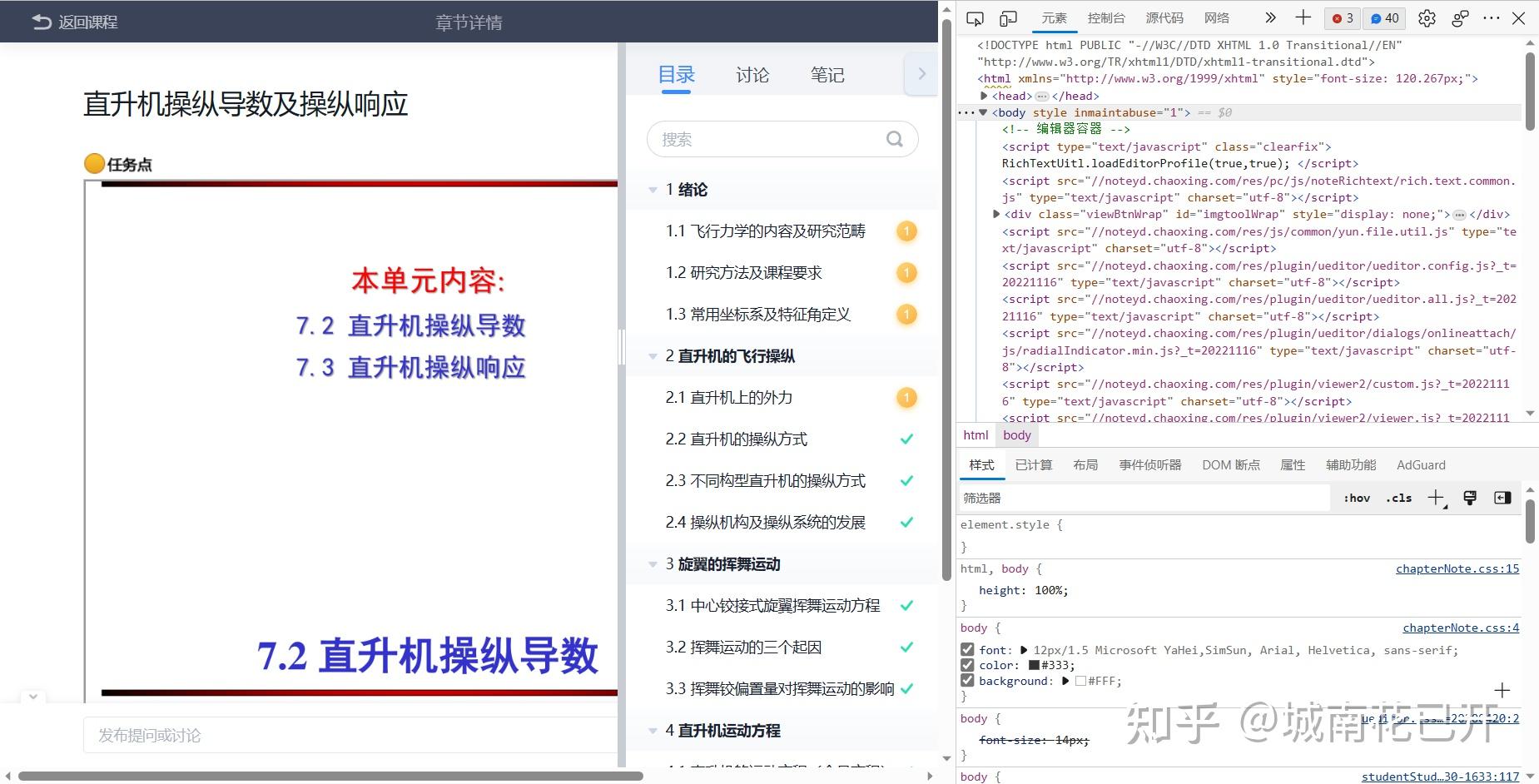Open the messages badge showing 40

[x=1385, y=18]
